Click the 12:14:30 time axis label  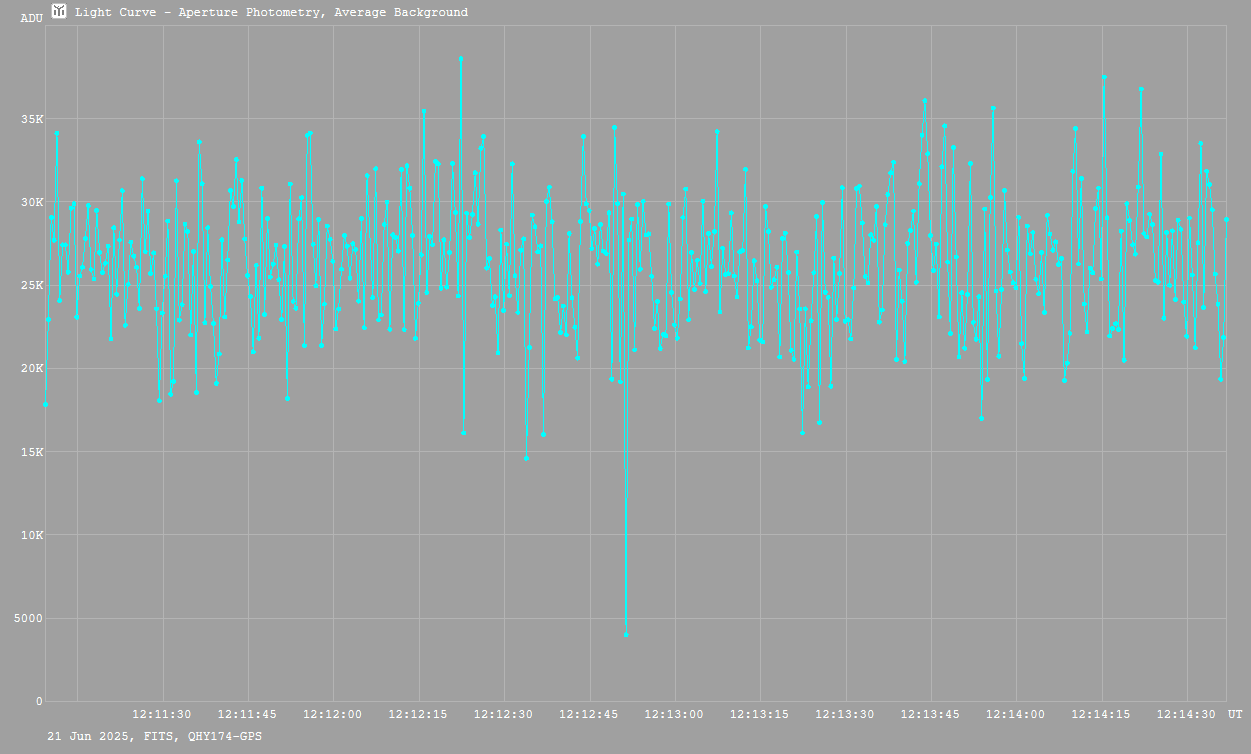(1186, 715)
